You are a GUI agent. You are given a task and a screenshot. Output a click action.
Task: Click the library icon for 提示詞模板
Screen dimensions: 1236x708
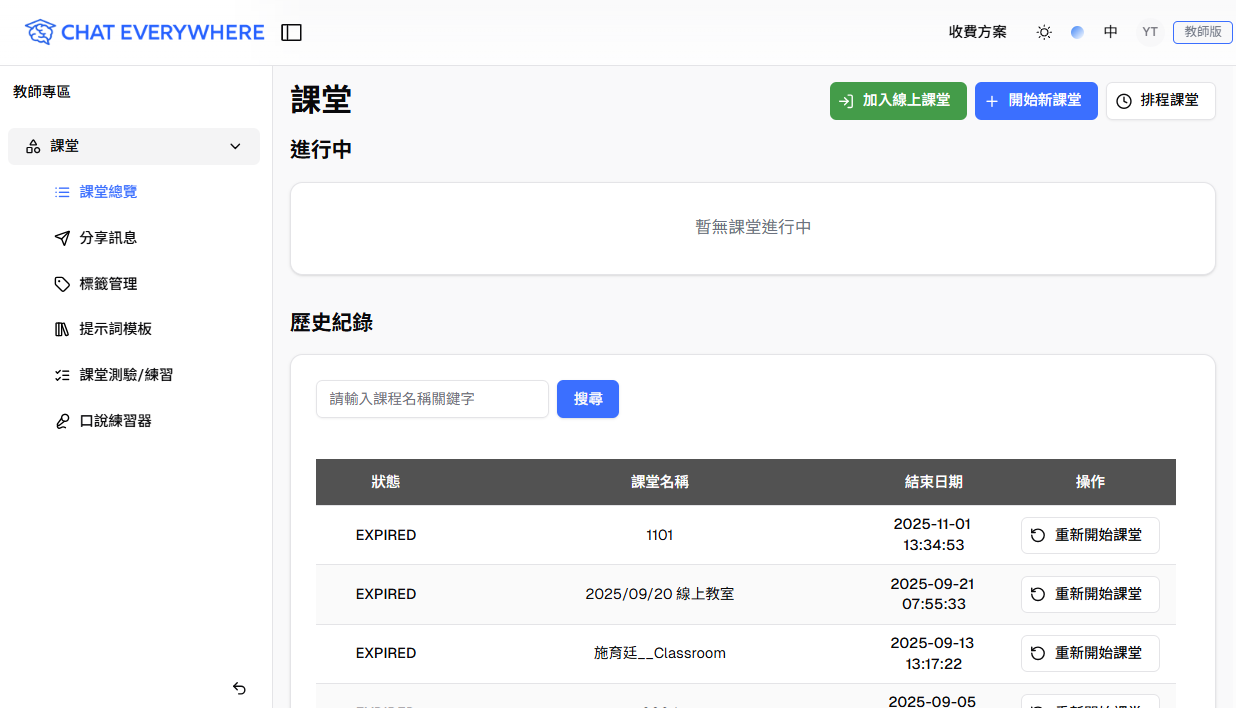(x=62, y=329)
